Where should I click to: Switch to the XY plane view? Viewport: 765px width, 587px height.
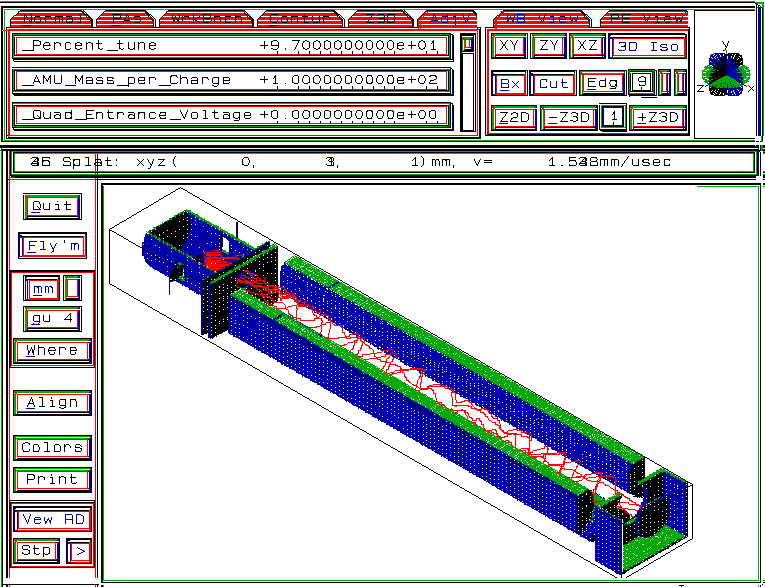(509, 46)
